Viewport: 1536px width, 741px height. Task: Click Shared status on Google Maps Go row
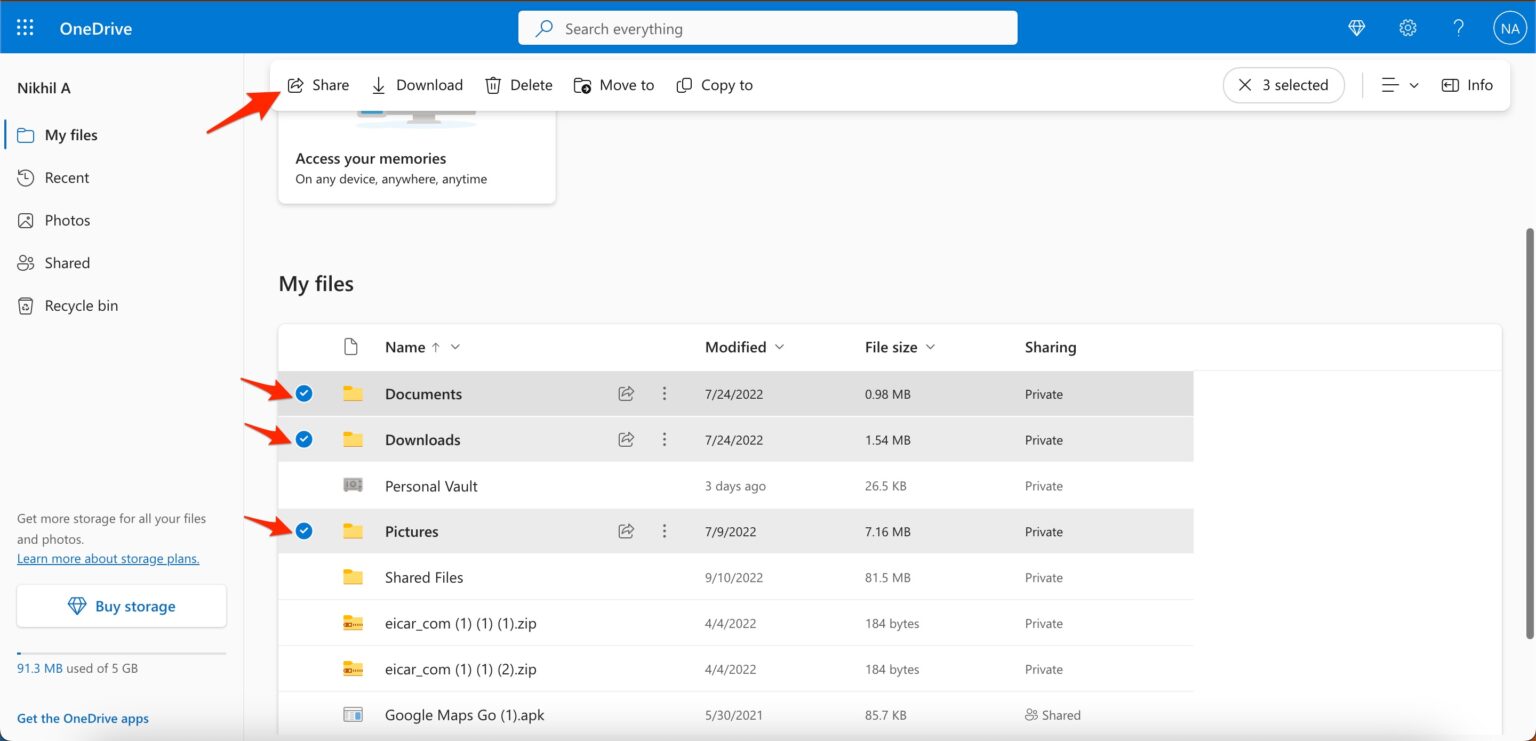pos(1053,715)
